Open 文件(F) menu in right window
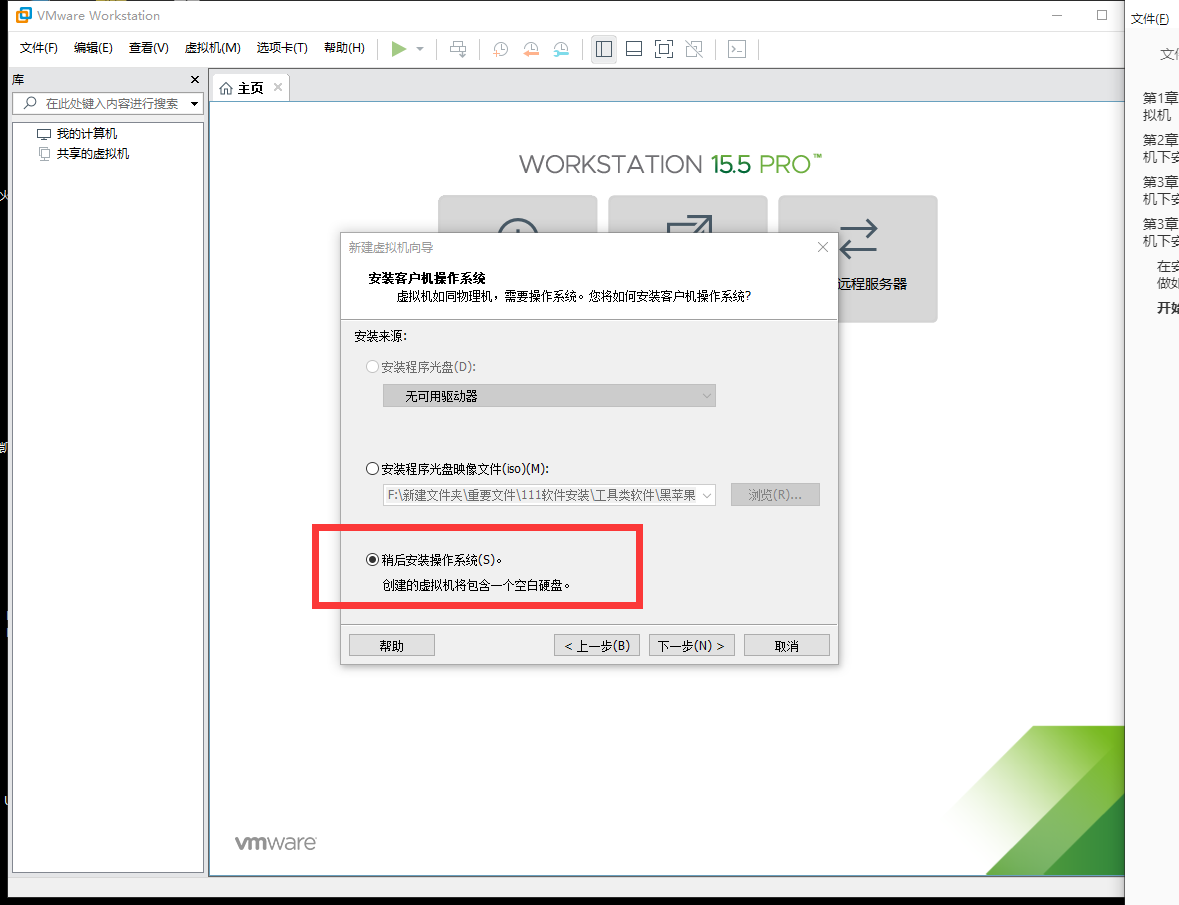This screenshot has width=1179, height=905. point(1150,19)
